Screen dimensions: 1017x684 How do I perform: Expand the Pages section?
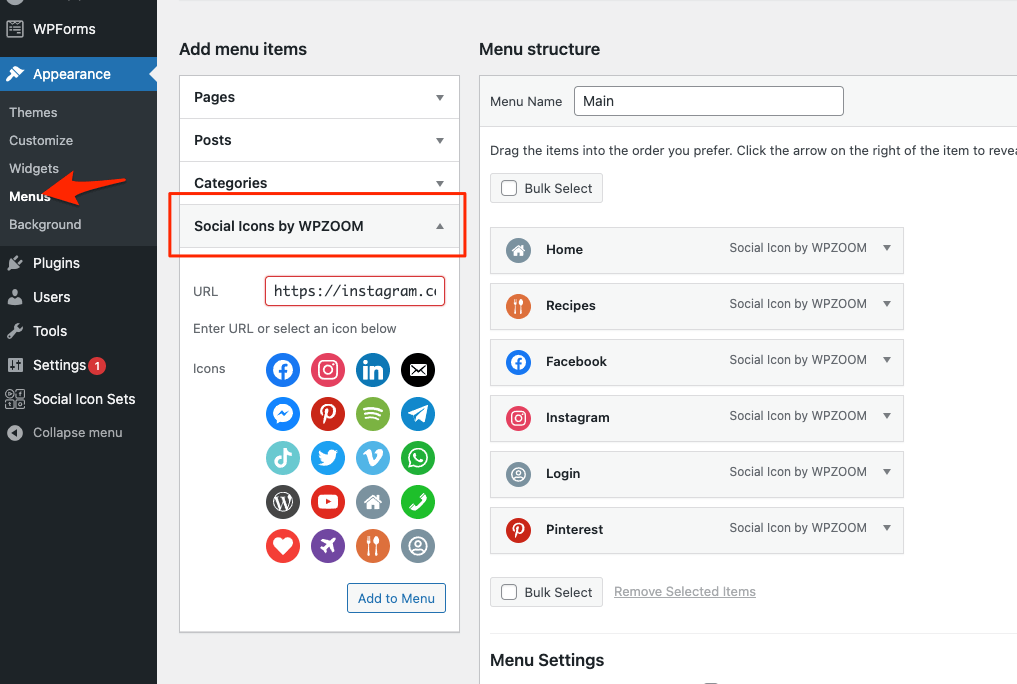[x=439, y=97]
